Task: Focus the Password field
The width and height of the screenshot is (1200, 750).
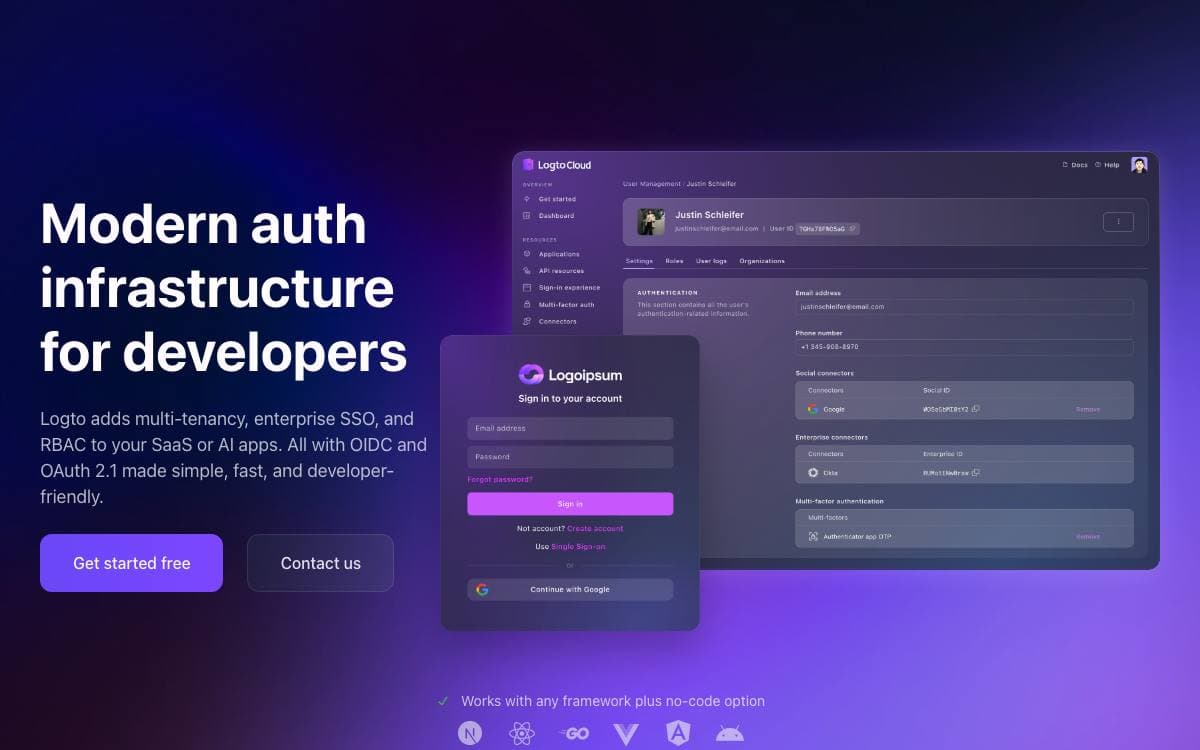Action: coord(570,457)
